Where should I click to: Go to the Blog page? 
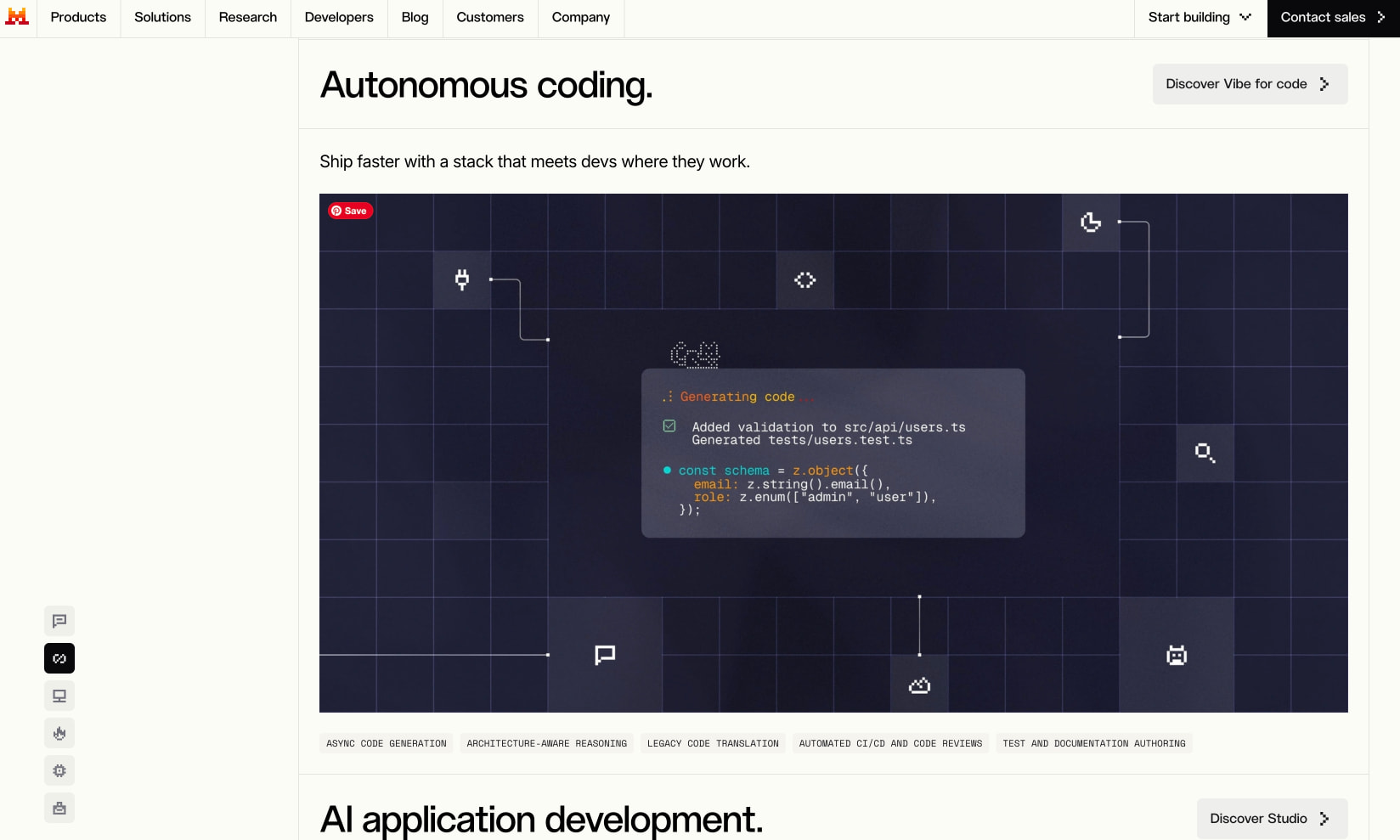(x=415, y=18)
